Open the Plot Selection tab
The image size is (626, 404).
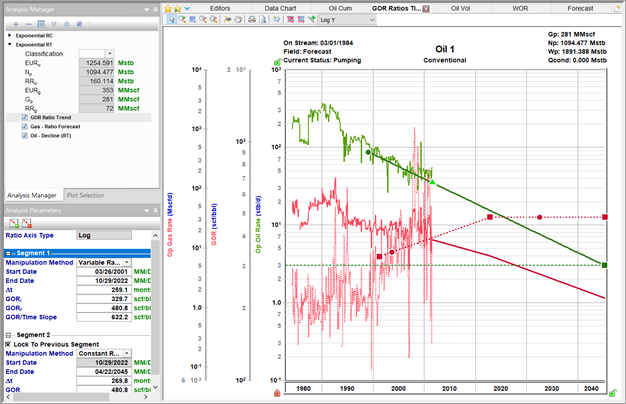tap(85, 195)
